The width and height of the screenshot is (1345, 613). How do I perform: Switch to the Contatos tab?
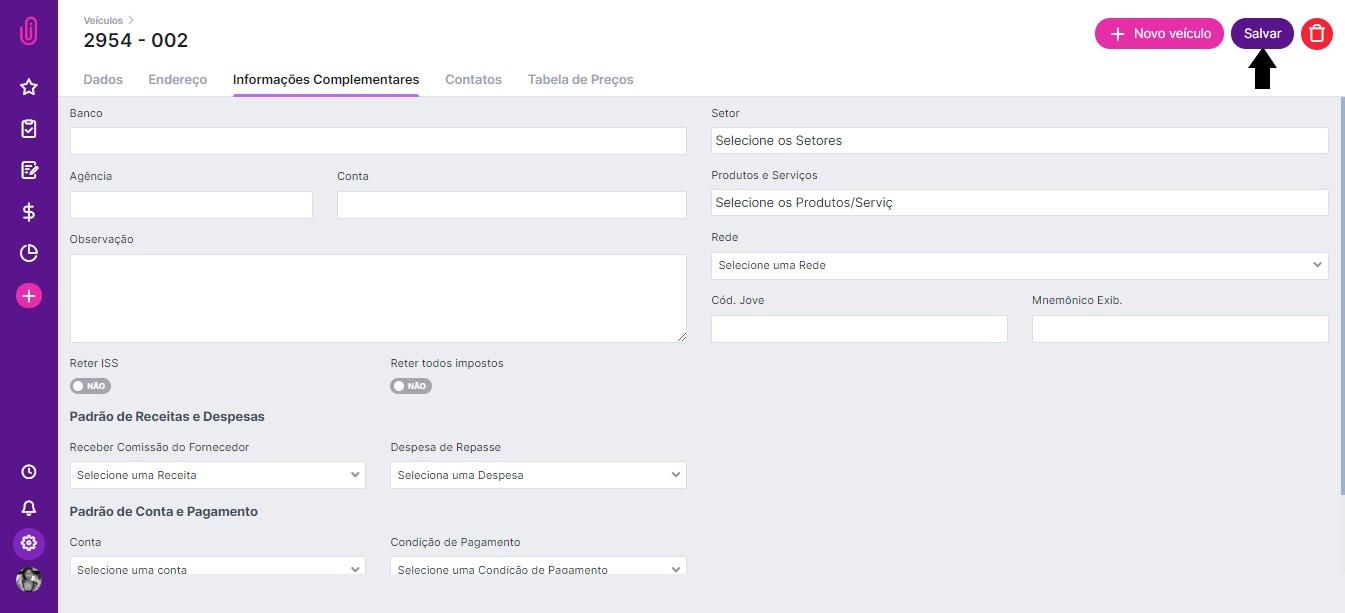pyautogui.click(x=473, y=79)
